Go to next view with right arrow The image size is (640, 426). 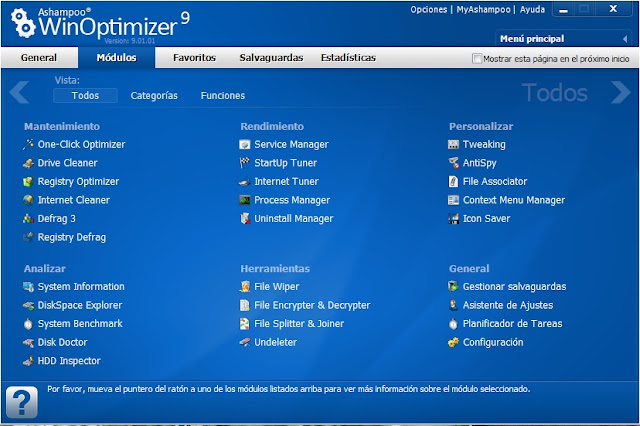(621, 92)
